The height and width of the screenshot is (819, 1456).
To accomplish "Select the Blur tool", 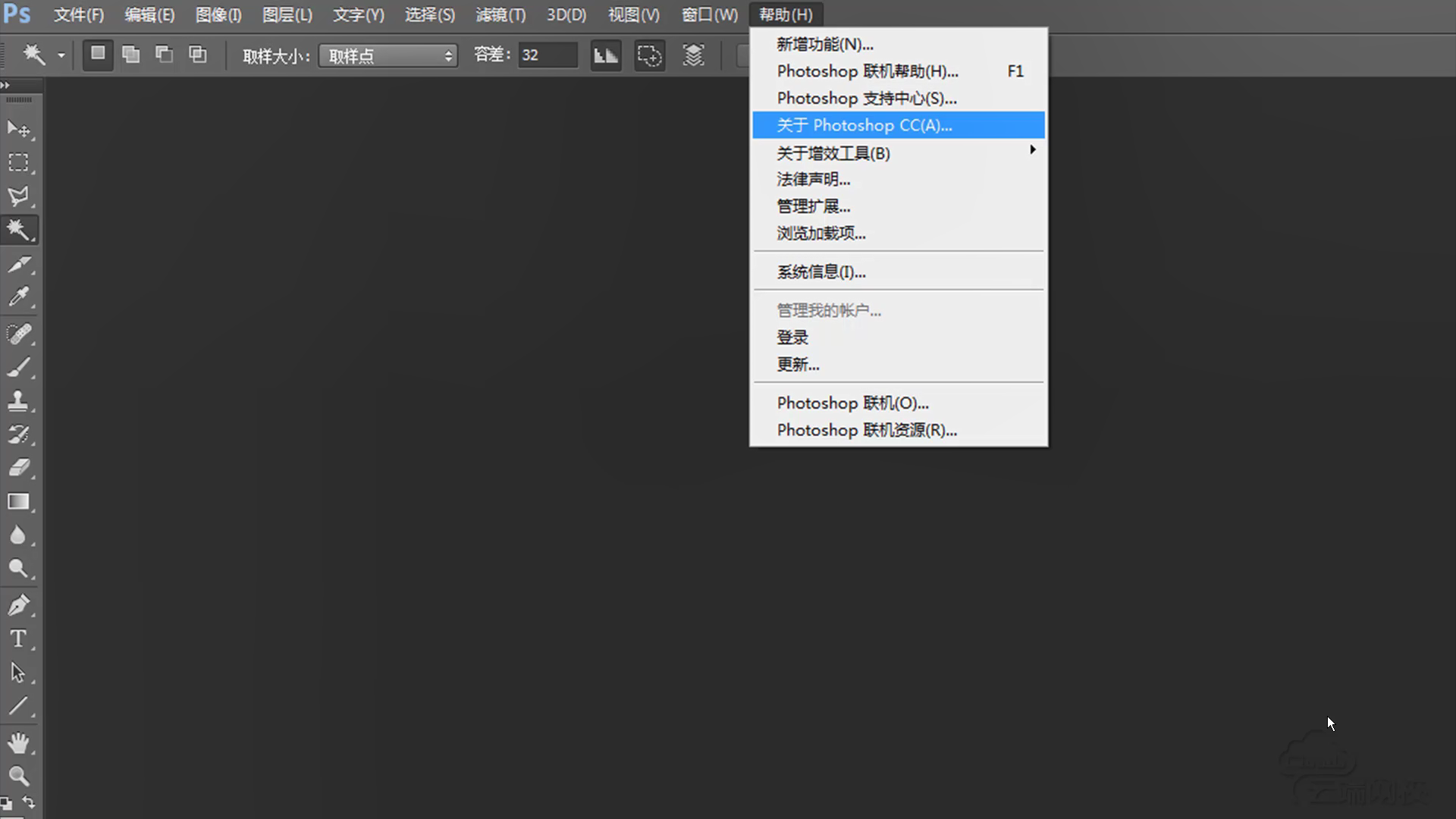I will (x=18, y=535).
